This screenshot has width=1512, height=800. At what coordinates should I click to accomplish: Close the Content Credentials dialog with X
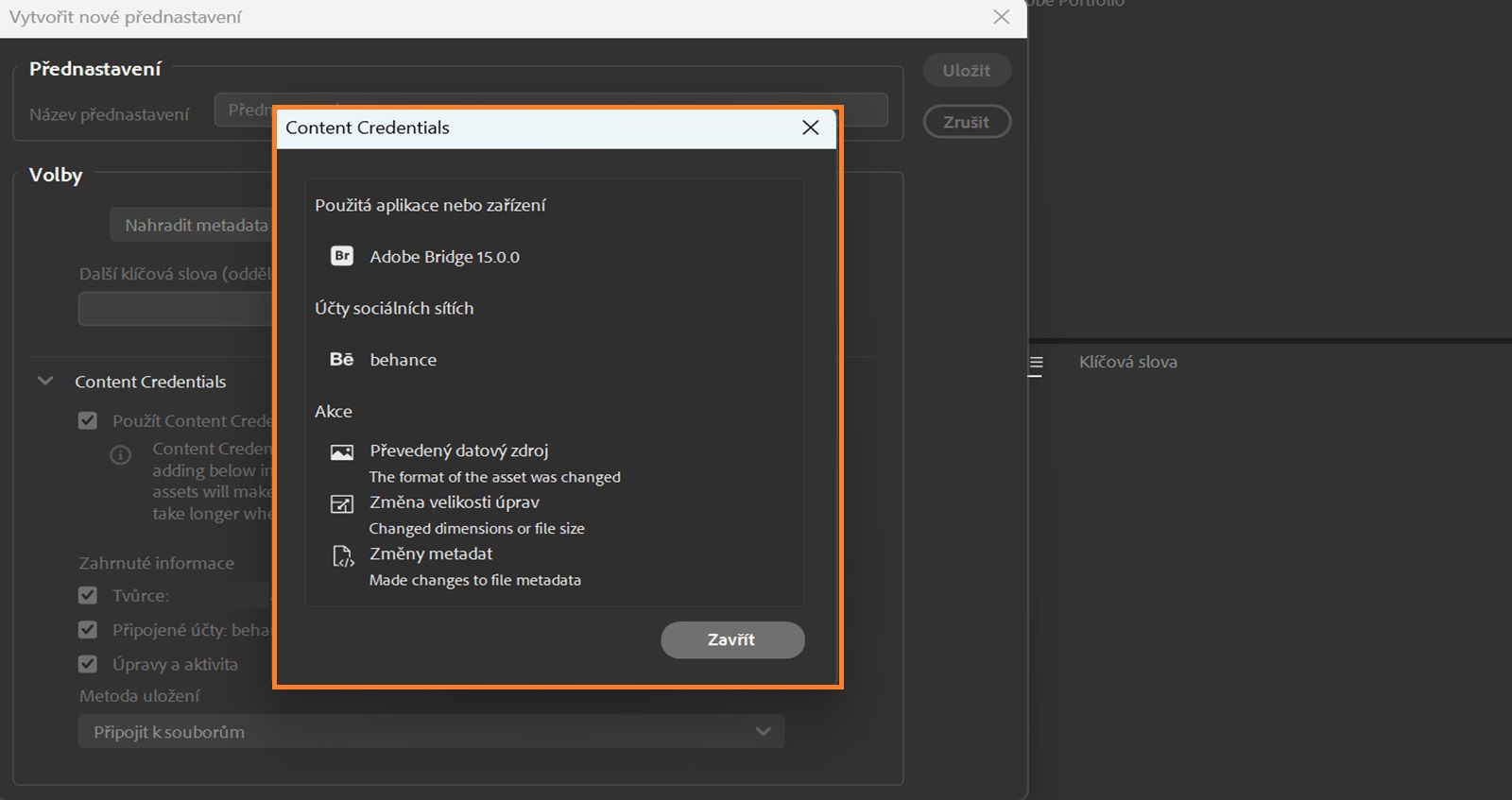[811, 128]
